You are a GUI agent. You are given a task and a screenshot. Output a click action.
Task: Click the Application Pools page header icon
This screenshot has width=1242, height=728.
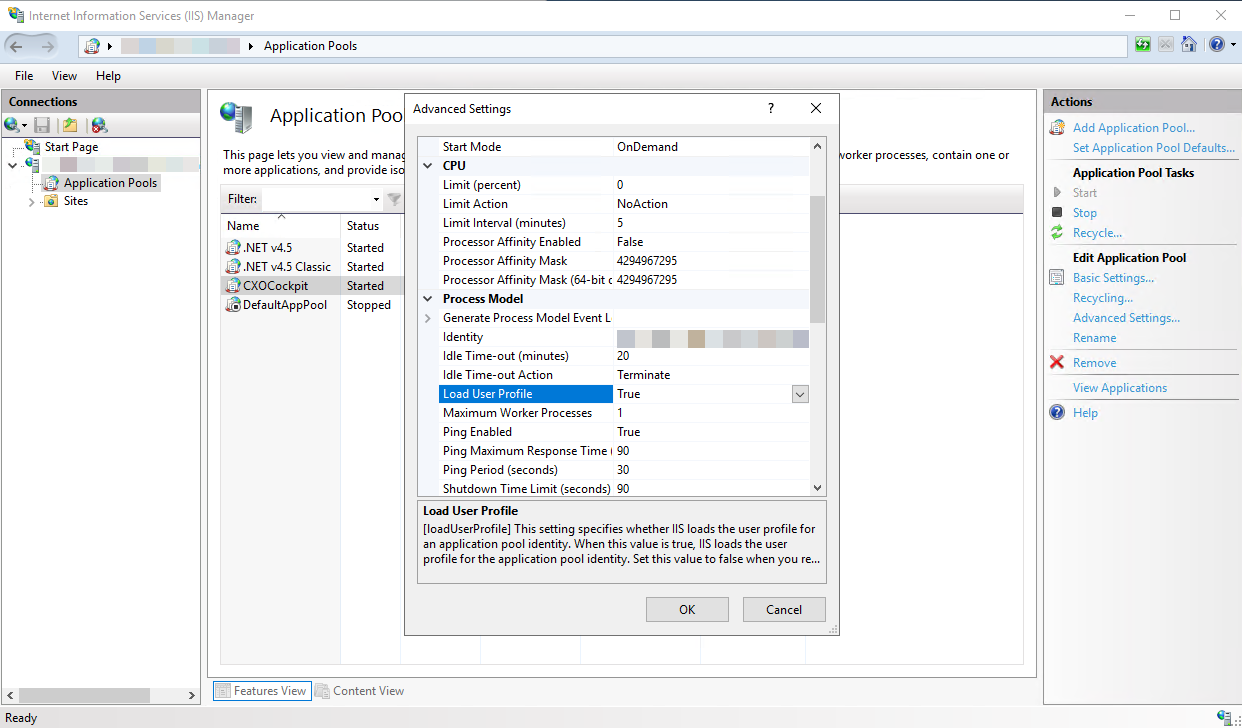[236, 117]
